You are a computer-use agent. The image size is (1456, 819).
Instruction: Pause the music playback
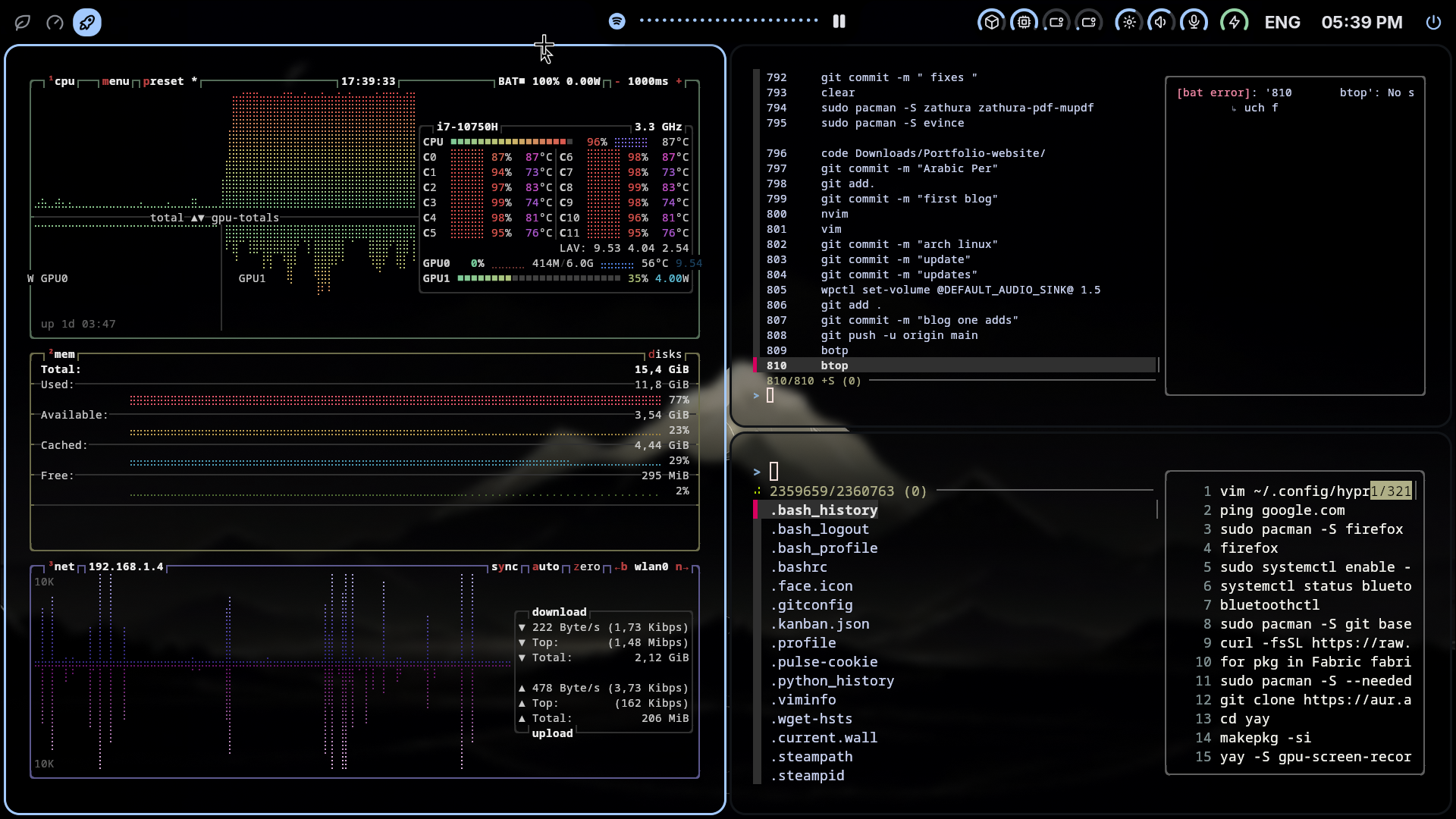pyautogui.click(x=839, y=21)
